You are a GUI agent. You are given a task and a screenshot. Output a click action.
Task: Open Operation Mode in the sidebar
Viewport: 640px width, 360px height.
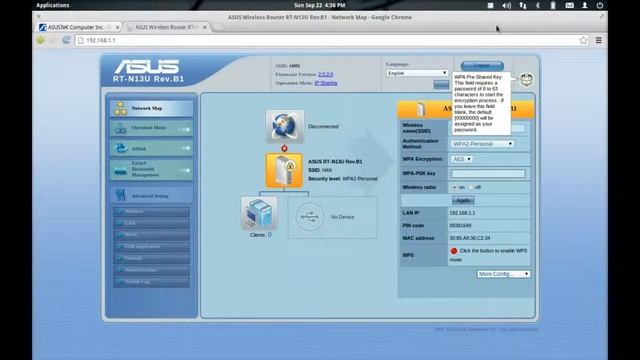(x=151, y=128)
